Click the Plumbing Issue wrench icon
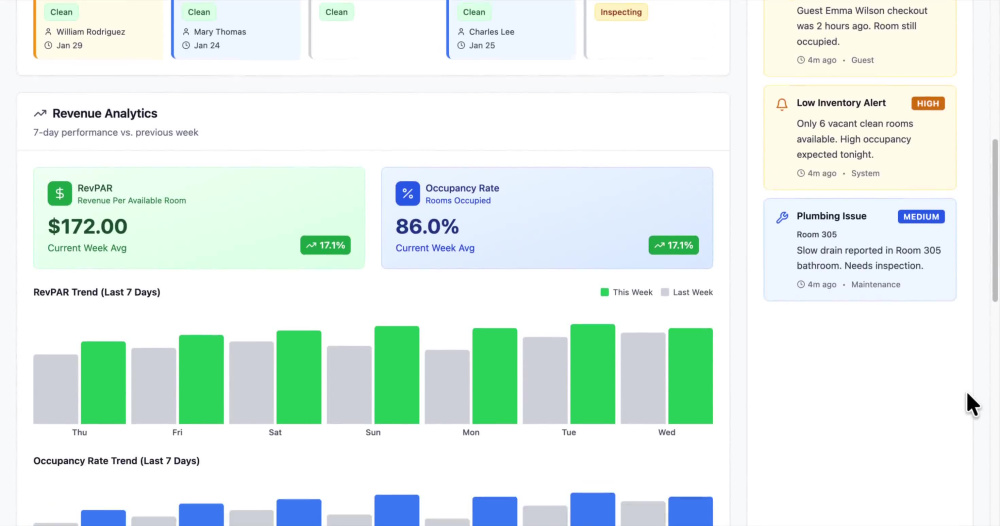This screenshot has height=526, width=1000. pyautogui.click(x=782, y=217)
